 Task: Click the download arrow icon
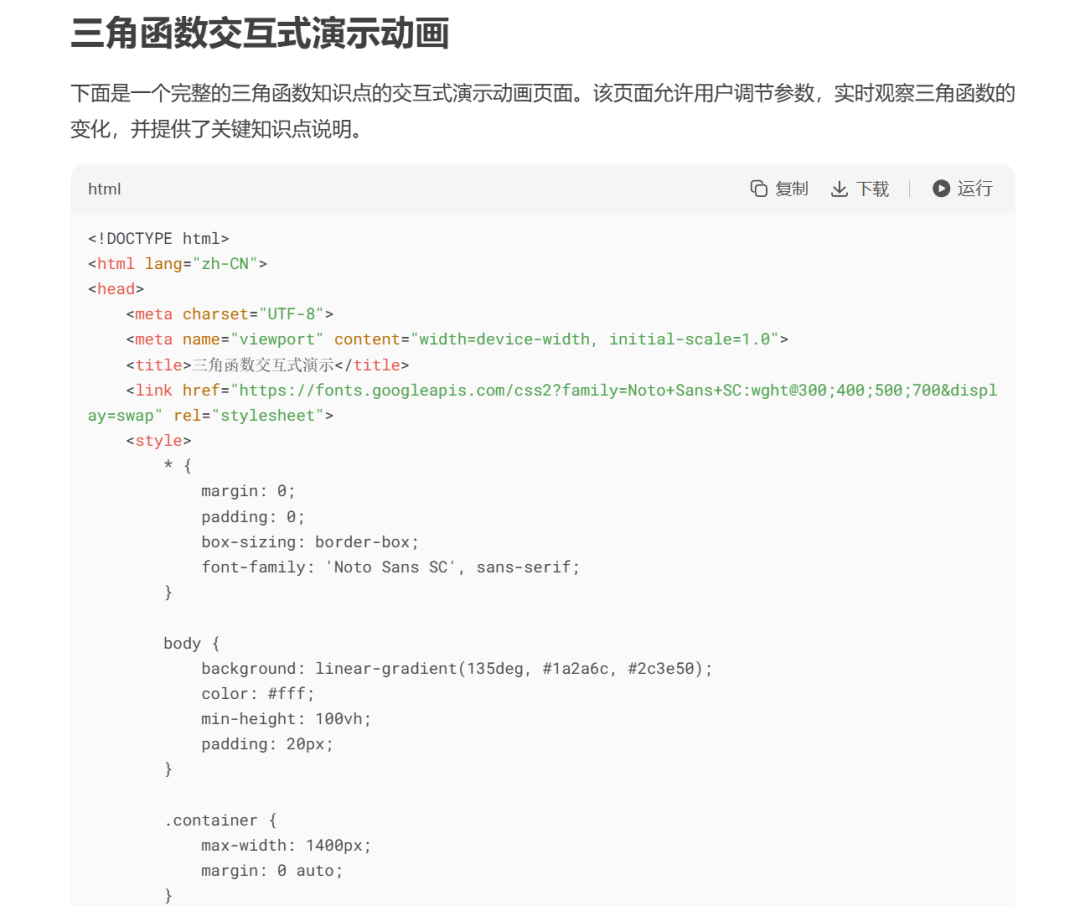(x=839, y=189)
